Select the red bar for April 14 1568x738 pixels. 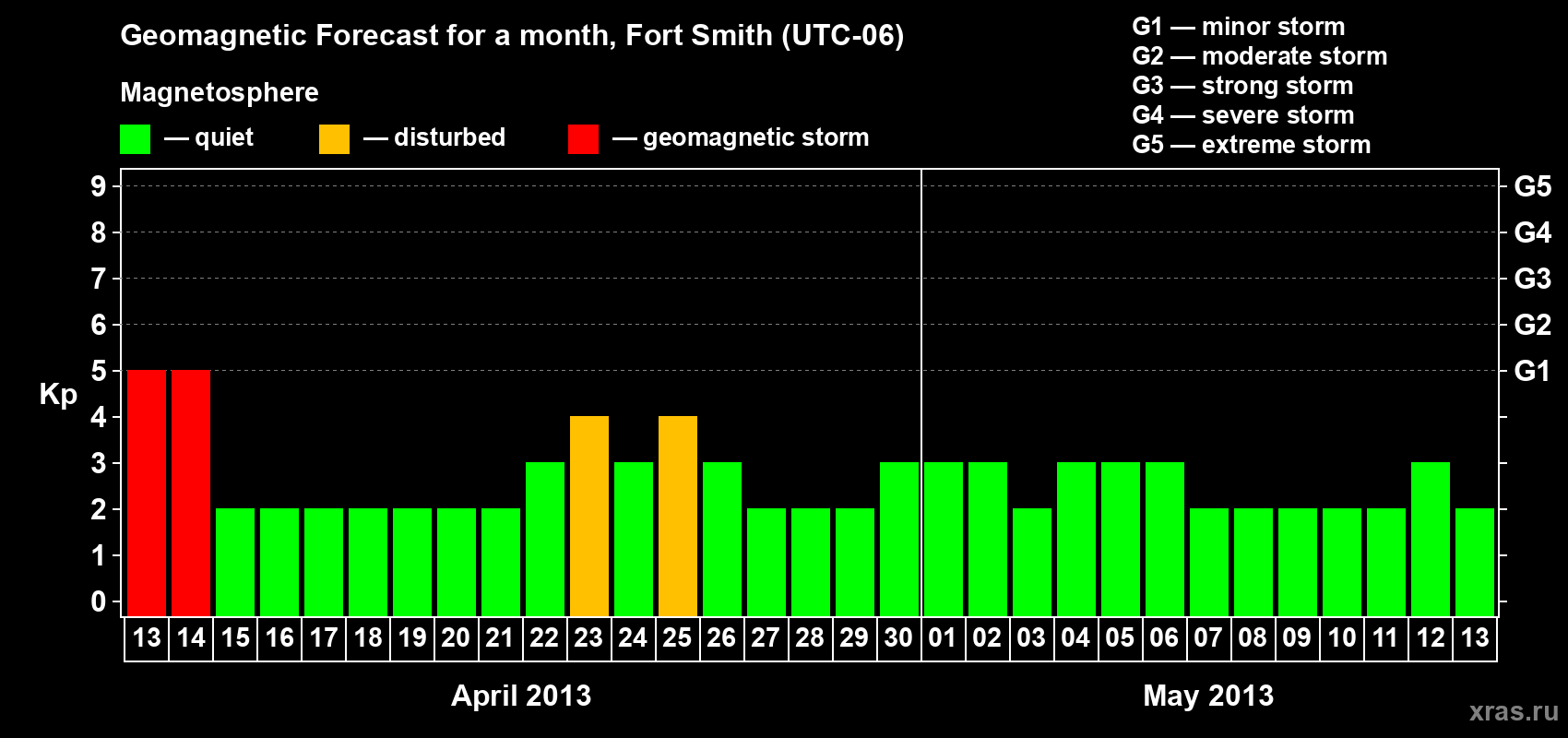191,493
